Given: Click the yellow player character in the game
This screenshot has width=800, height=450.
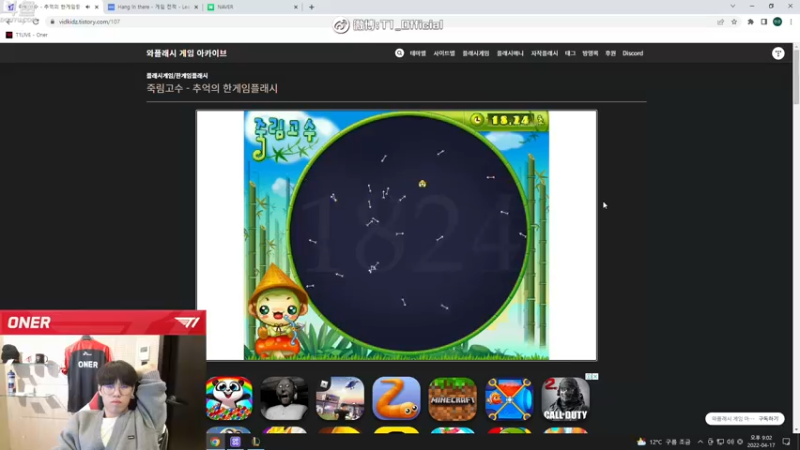Looking at the screenshot, I should pyautogui.click(x=422, y=184).
